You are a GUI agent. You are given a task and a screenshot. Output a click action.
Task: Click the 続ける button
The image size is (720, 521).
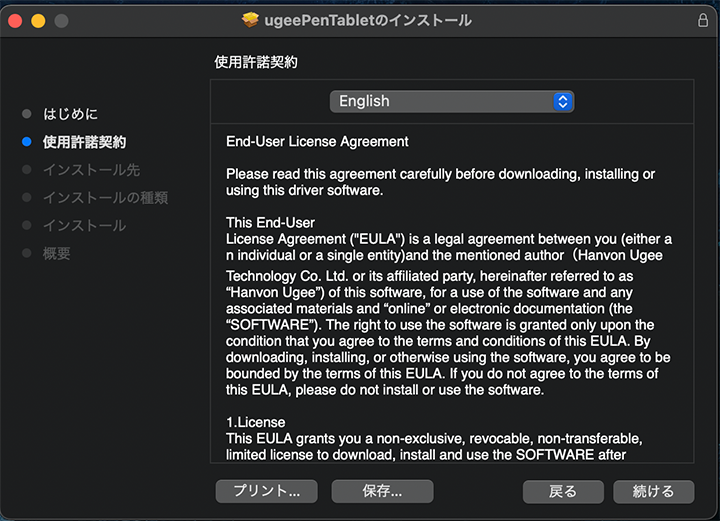[x=653, y=491]
